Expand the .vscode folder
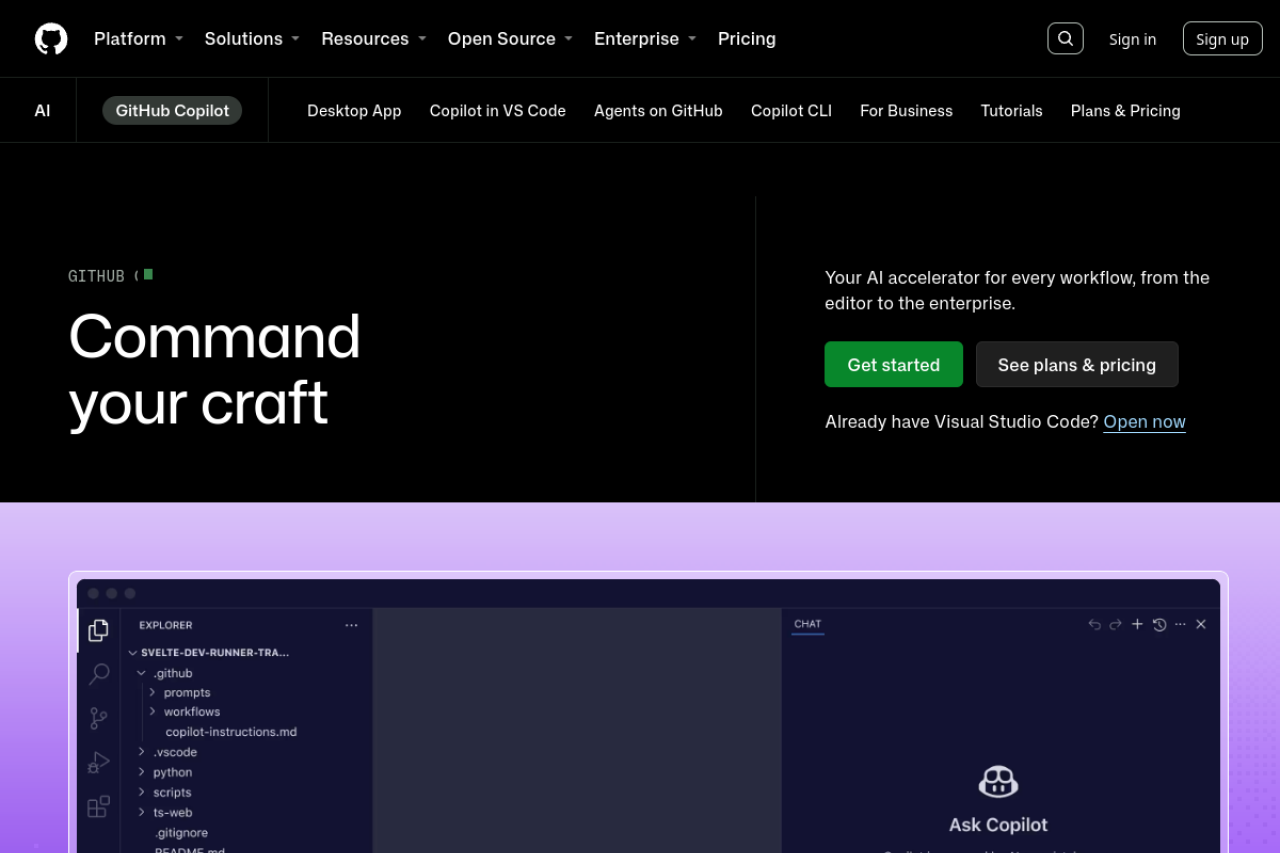 [x=141, y=752]
